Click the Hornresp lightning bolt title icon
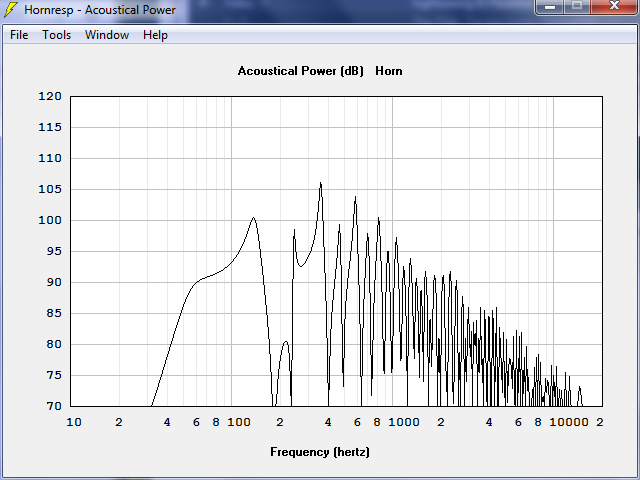The width and height of the screenshot is (640, 480). tap(11, 10)
